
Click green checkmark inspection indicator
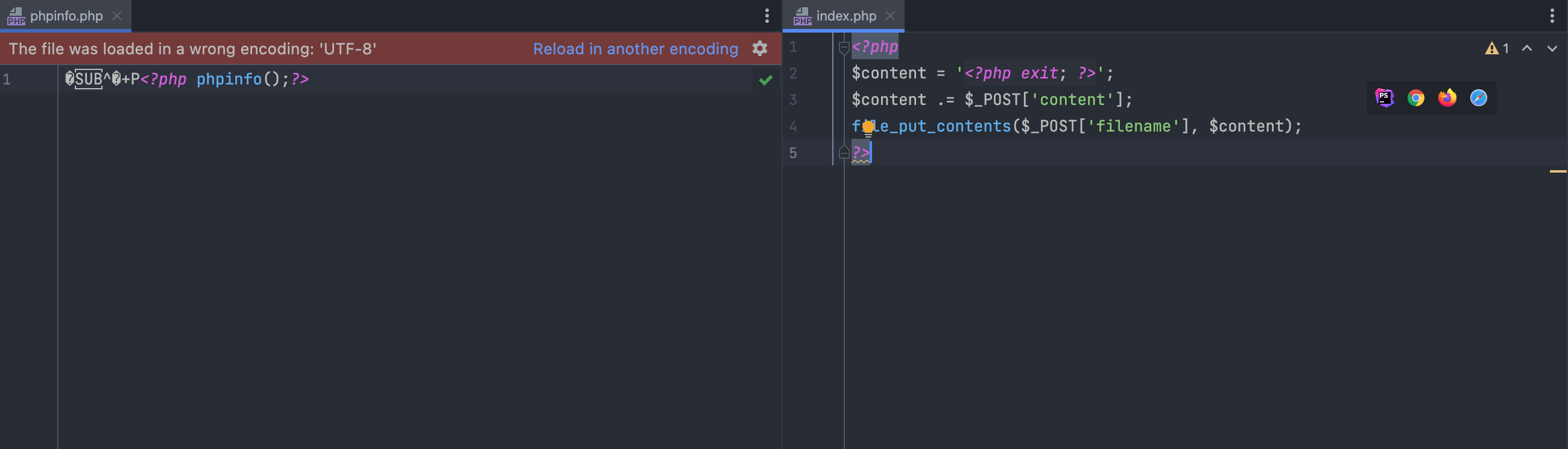pos(765,80)
